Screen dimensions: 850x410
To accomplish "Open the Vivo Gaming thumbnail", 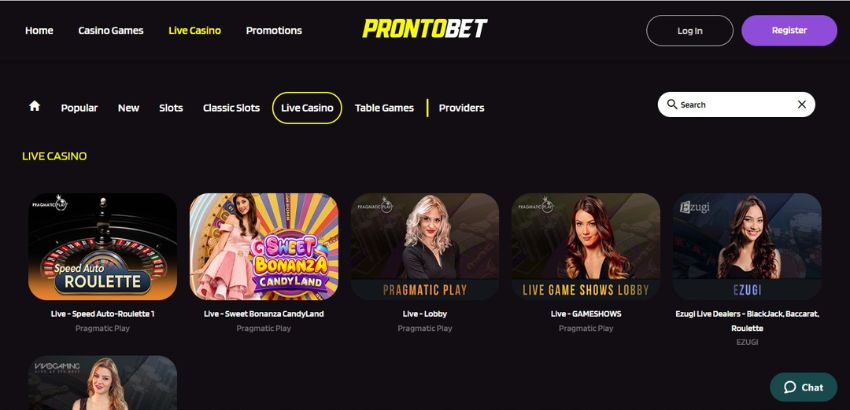I will coord(102,383).
